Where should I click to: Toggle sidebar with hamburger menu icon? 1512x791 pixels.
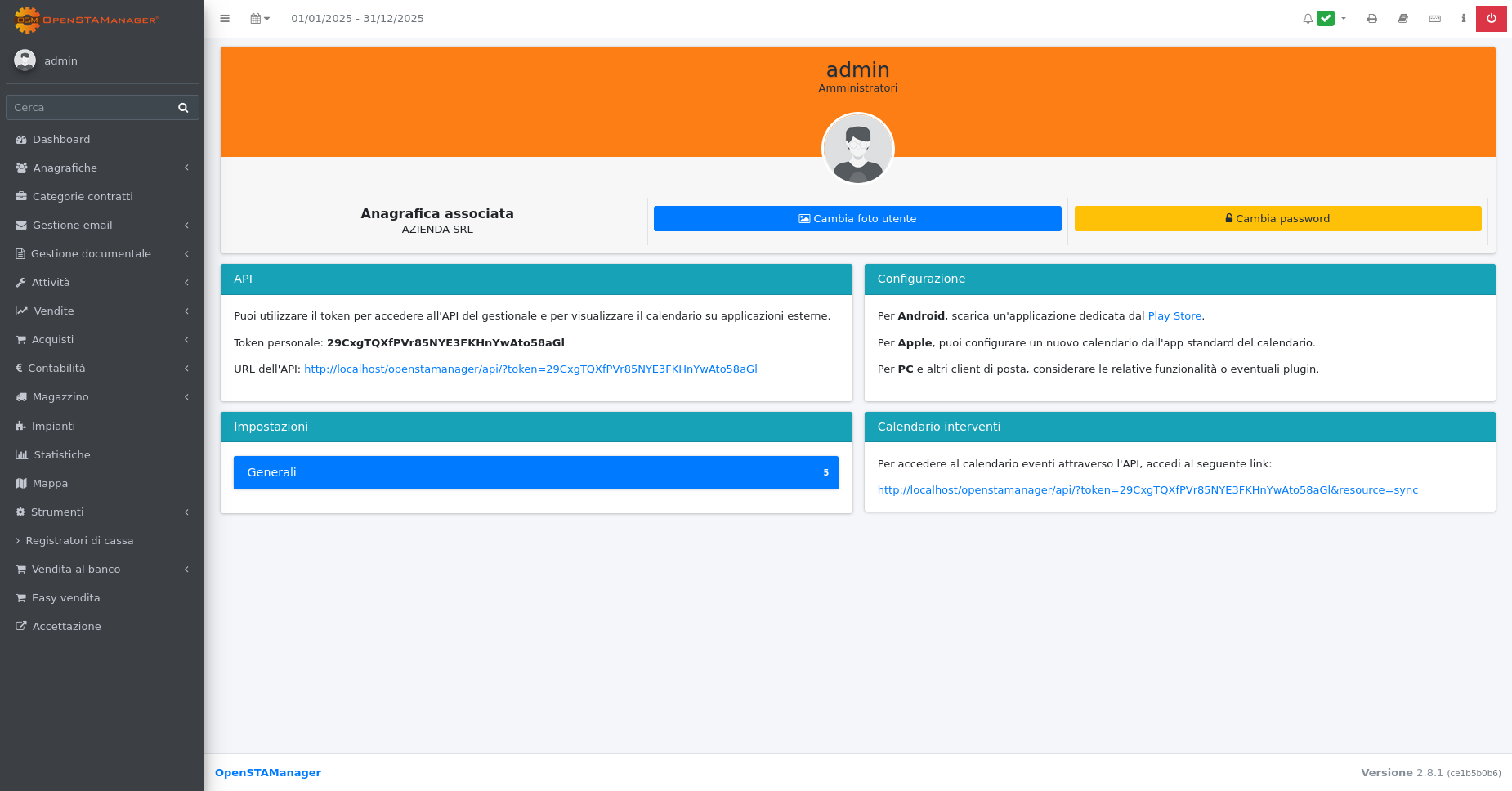coord(225,18)
